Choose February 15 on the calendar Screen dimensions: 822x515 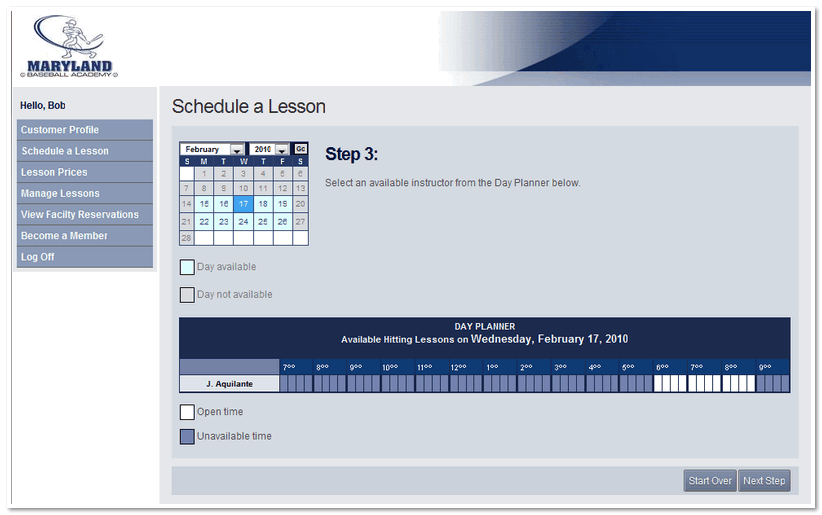[204, 204]
